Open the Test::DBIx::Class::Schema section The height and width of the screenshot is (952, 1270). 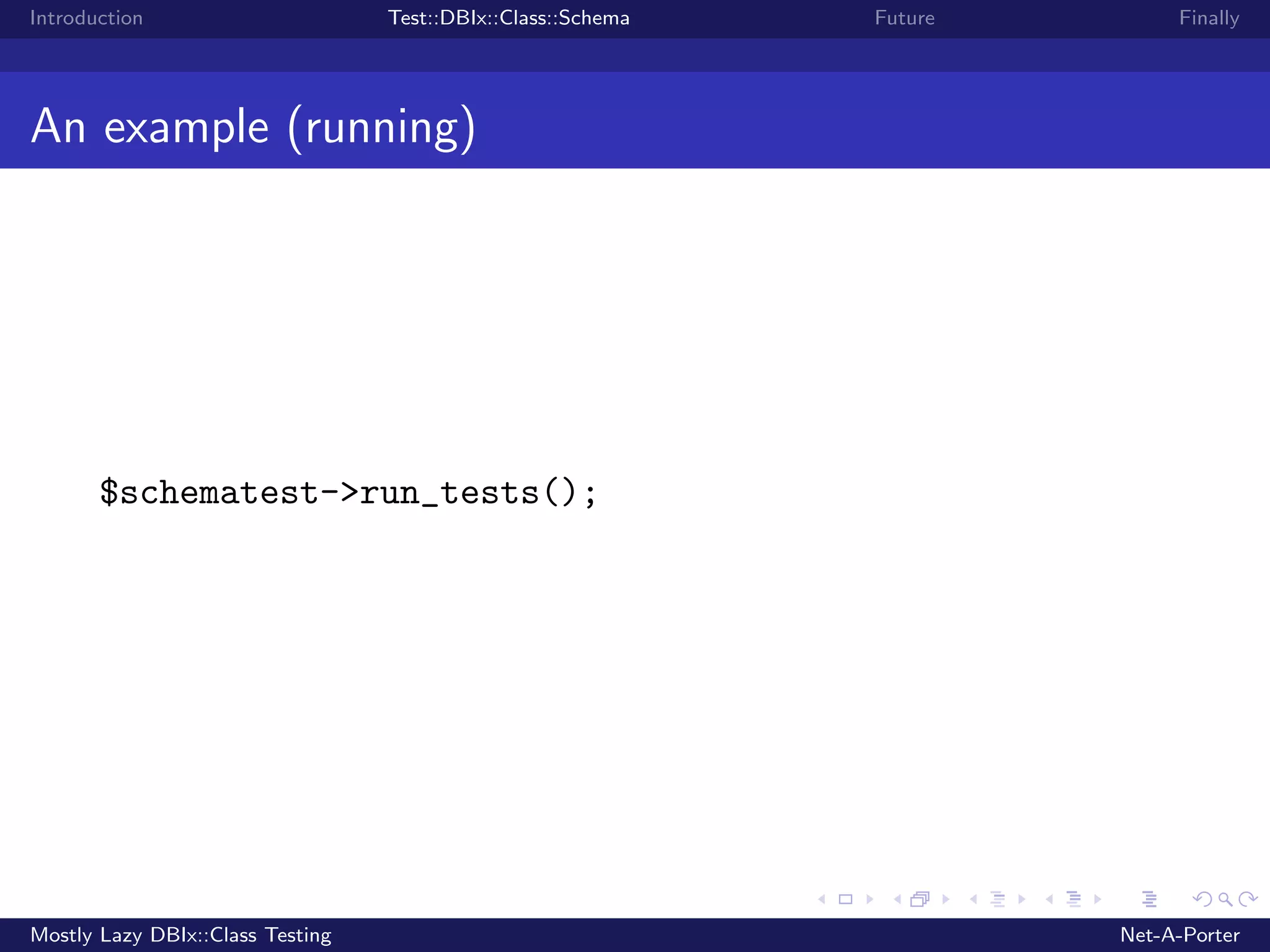point(508,18)
